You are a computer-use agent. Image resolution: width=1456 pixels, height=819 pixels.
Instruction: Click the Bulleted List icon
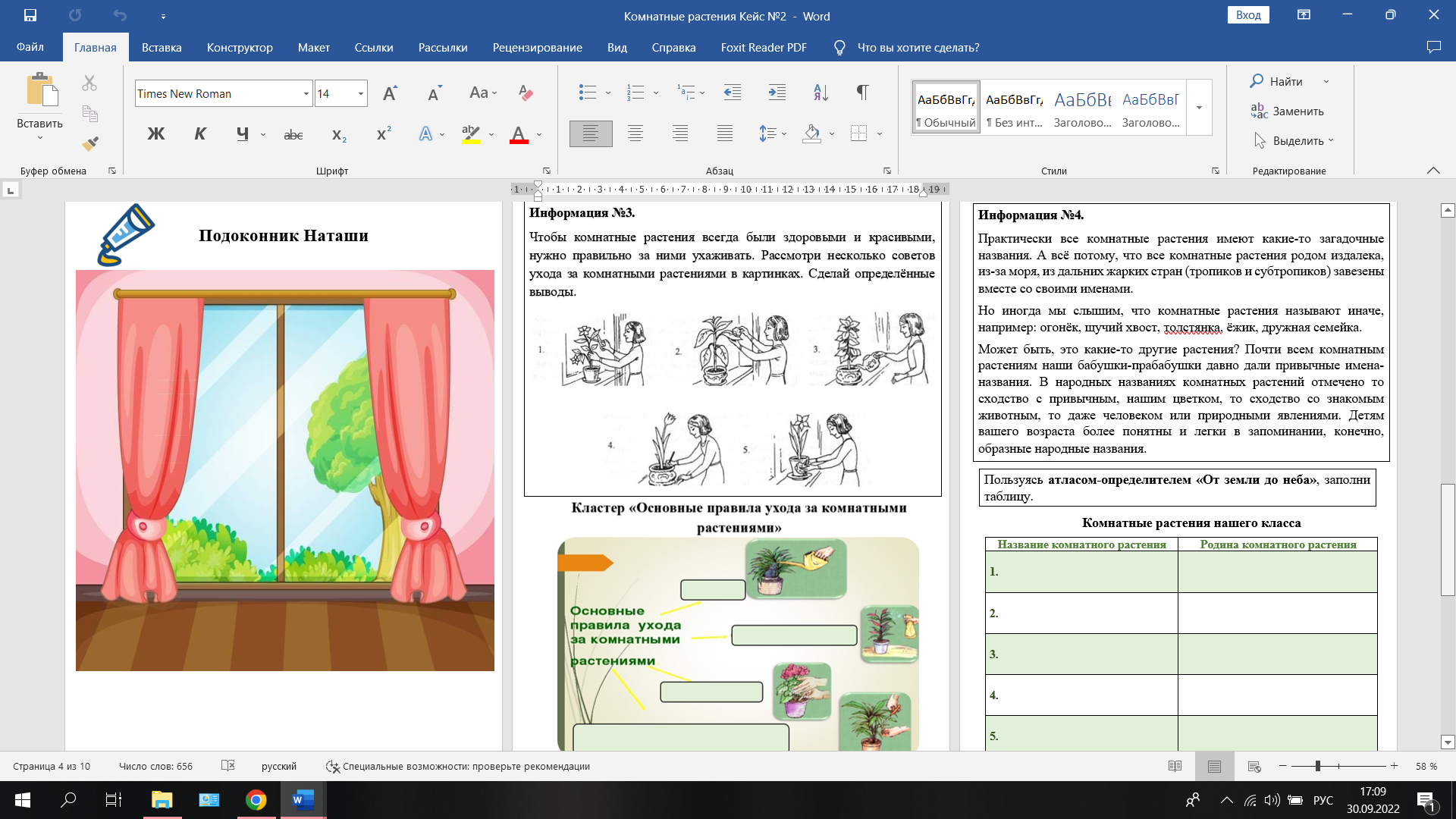(588, 93)
